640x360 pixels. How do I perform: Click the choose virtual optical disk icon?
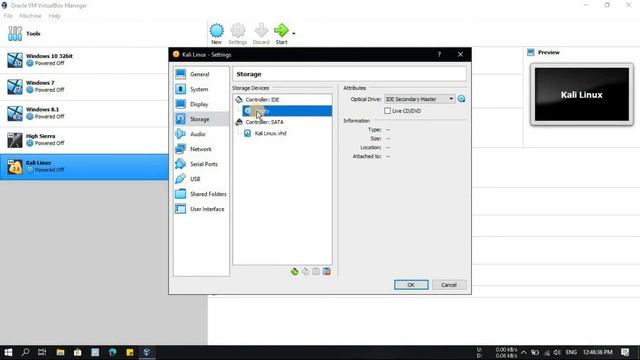coord(461,99)
